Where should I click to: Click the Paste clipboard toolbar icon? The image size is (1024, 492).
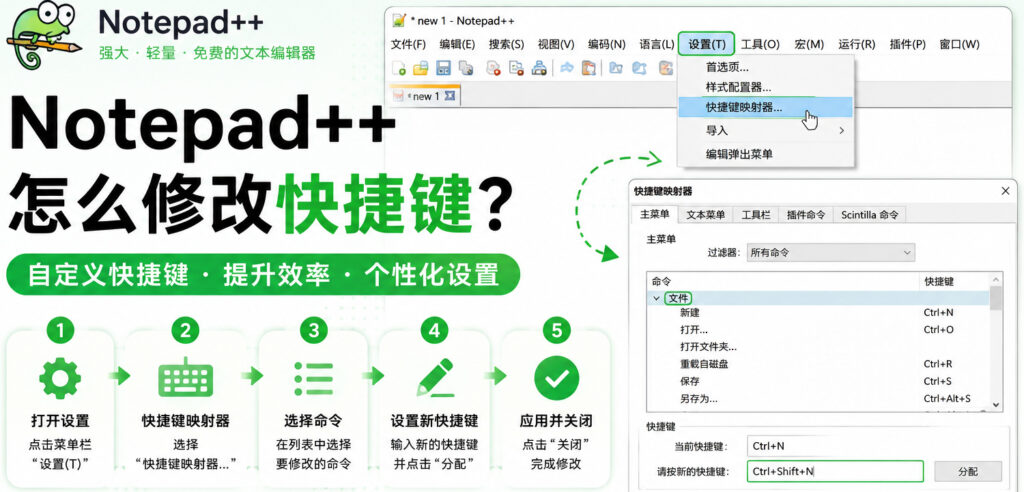(589, 67)
